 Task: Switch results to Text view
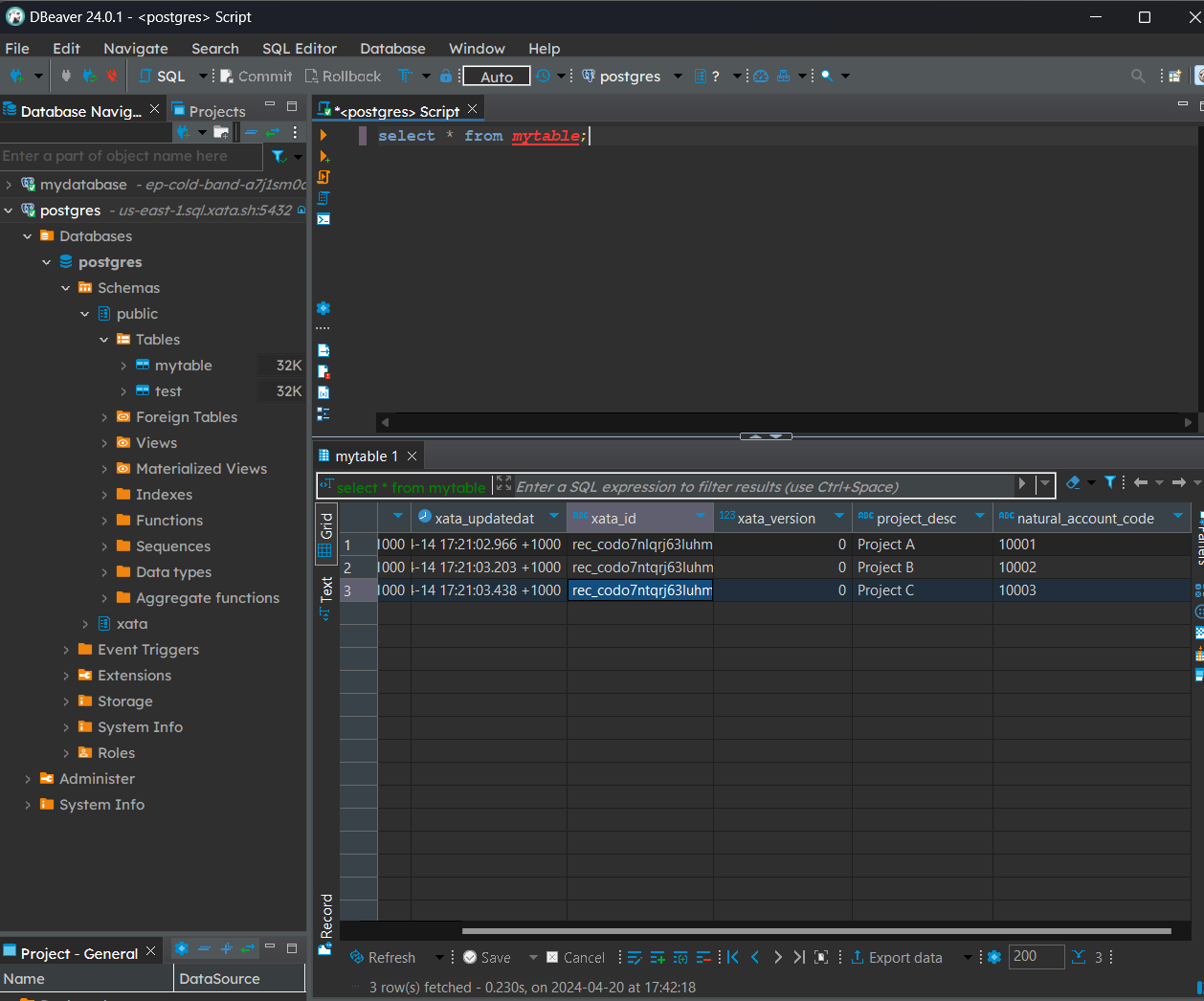click(326, 597)
